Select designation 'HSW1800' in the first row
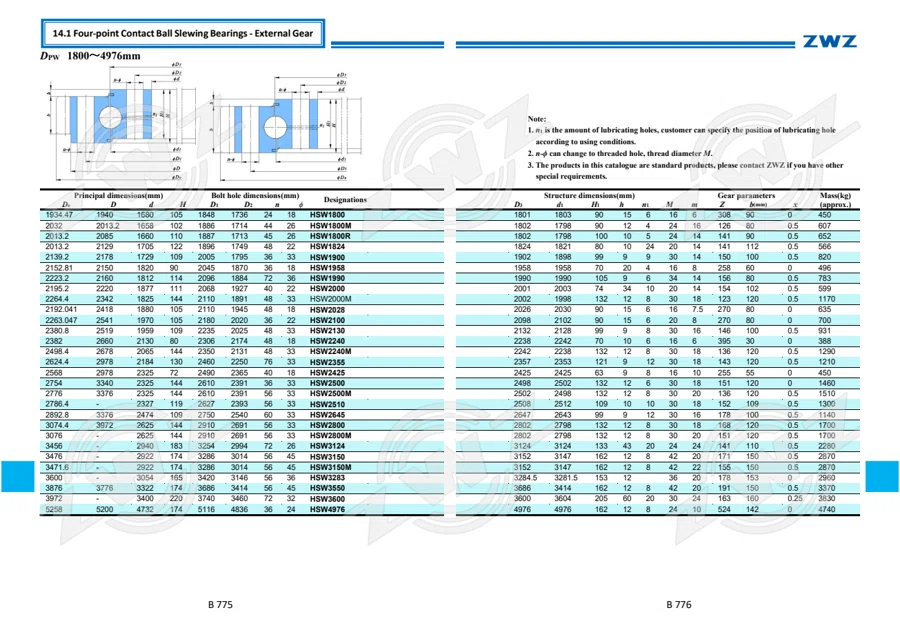 tap(327, 215)
